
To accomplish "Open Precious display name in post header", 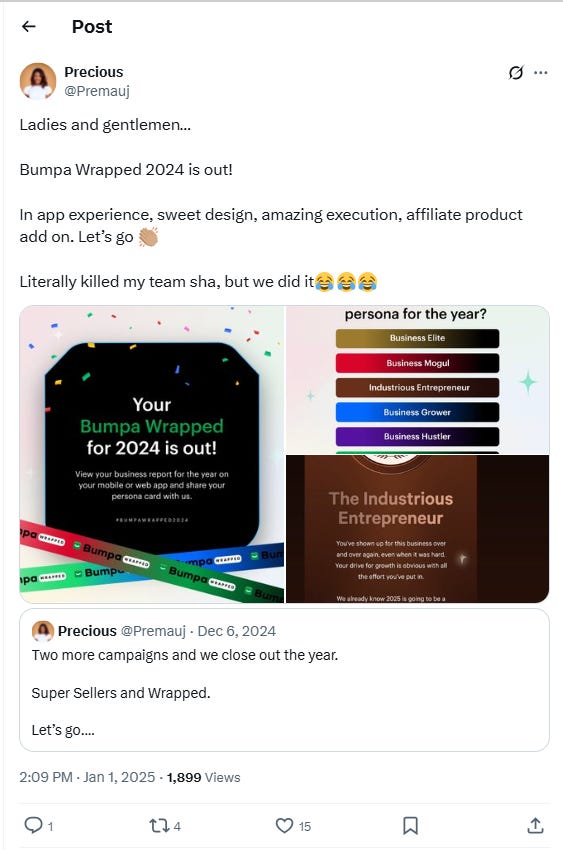I will (94, 72).
